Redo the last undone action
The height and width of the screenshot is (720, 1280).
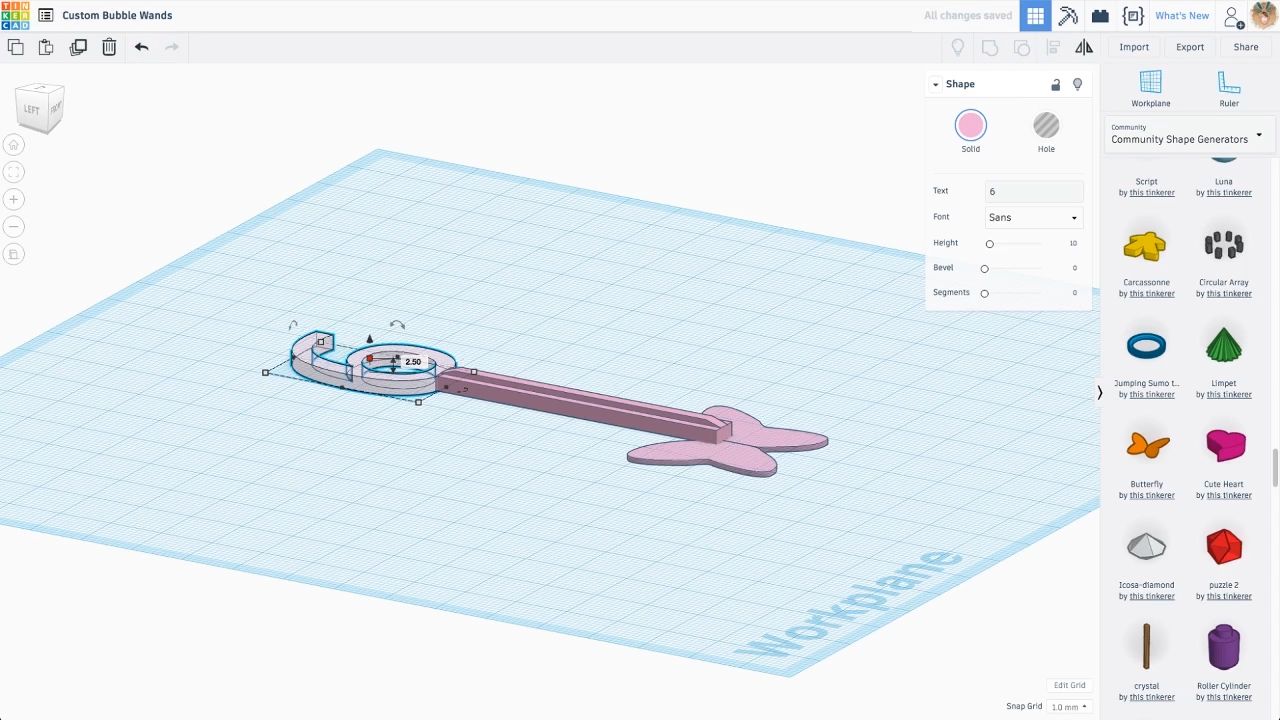click(x=172, y=47)
